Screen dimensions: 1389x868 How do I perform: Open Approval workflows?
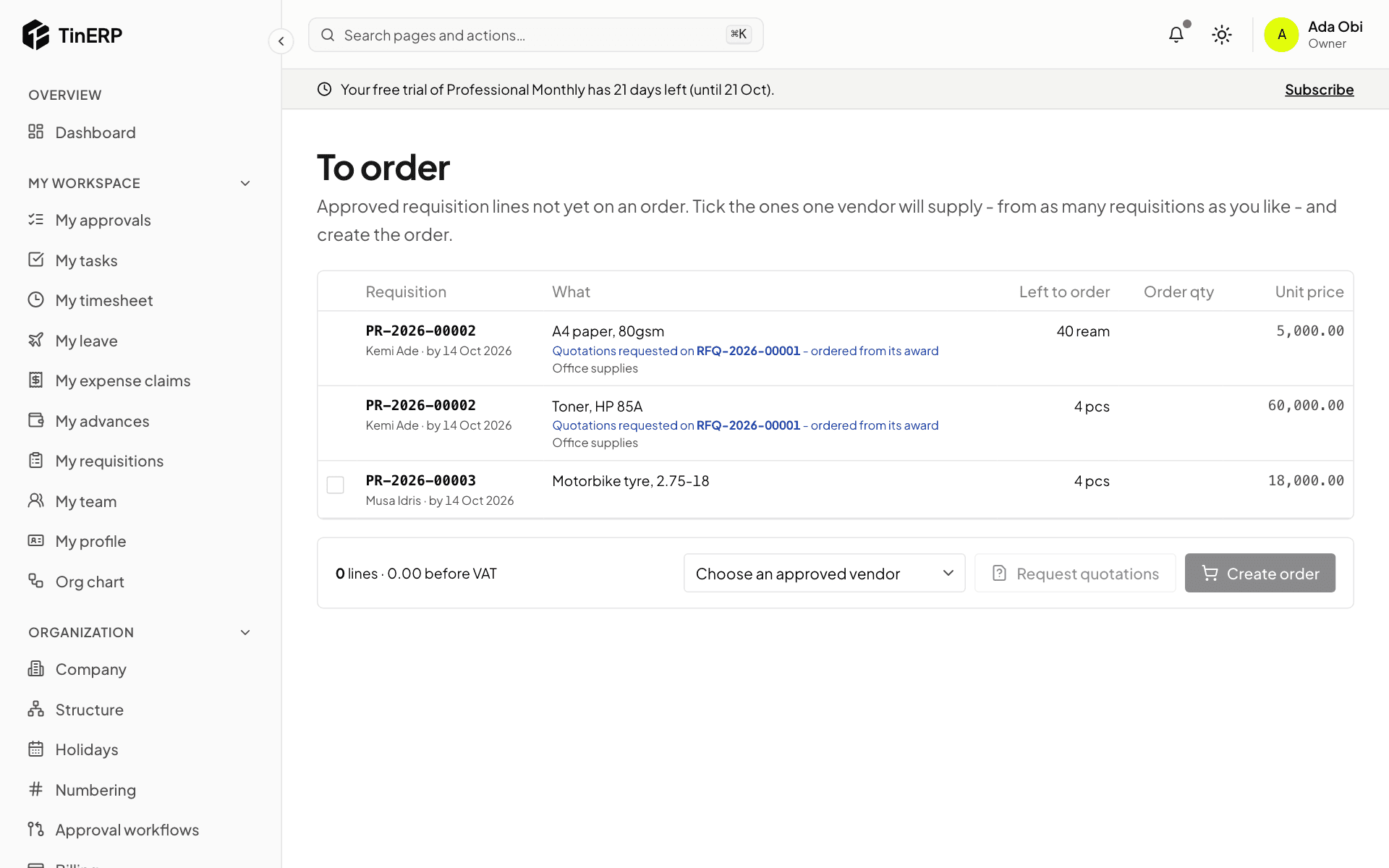coord(127,830)
